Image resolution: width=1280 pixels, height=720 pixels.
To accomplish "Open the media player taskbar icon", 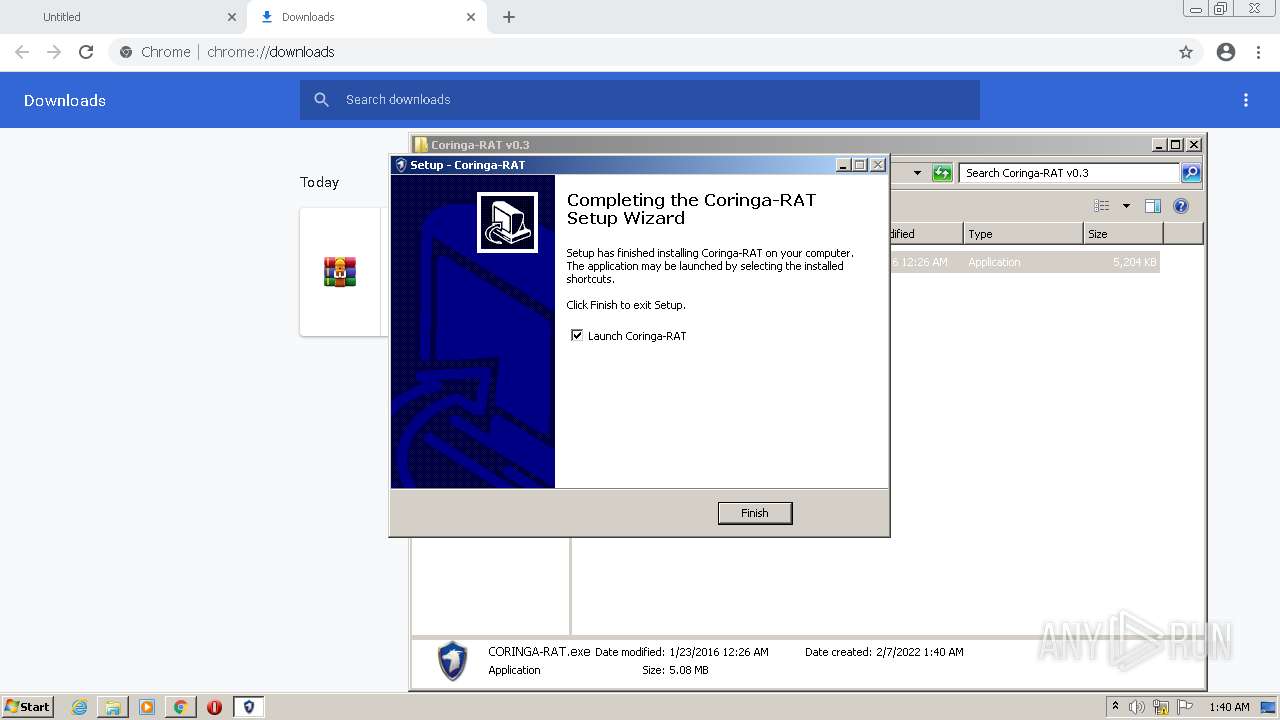I will click(x=147, y=707).
